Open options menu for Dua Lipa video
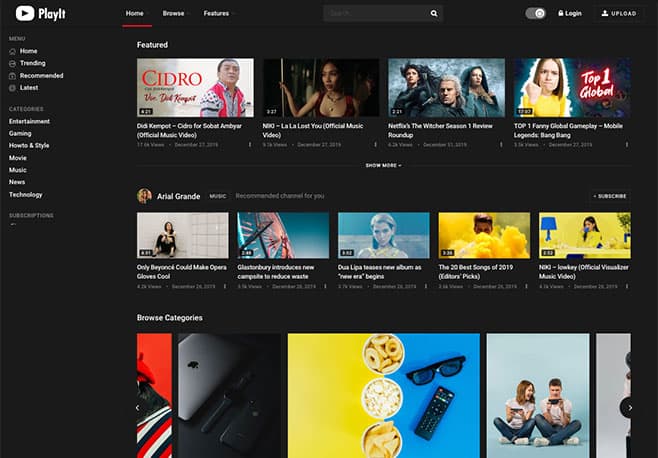 (426, 287)
